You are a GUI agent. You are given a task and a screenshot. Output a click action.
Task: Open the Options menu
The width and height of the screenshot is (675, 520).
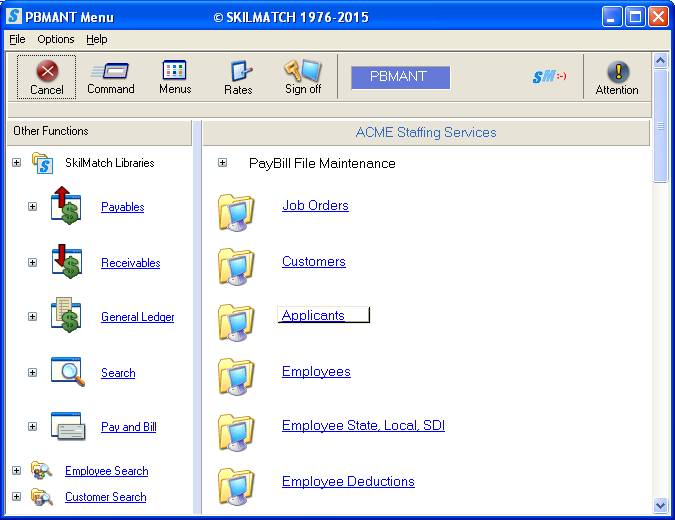(56, 39)
